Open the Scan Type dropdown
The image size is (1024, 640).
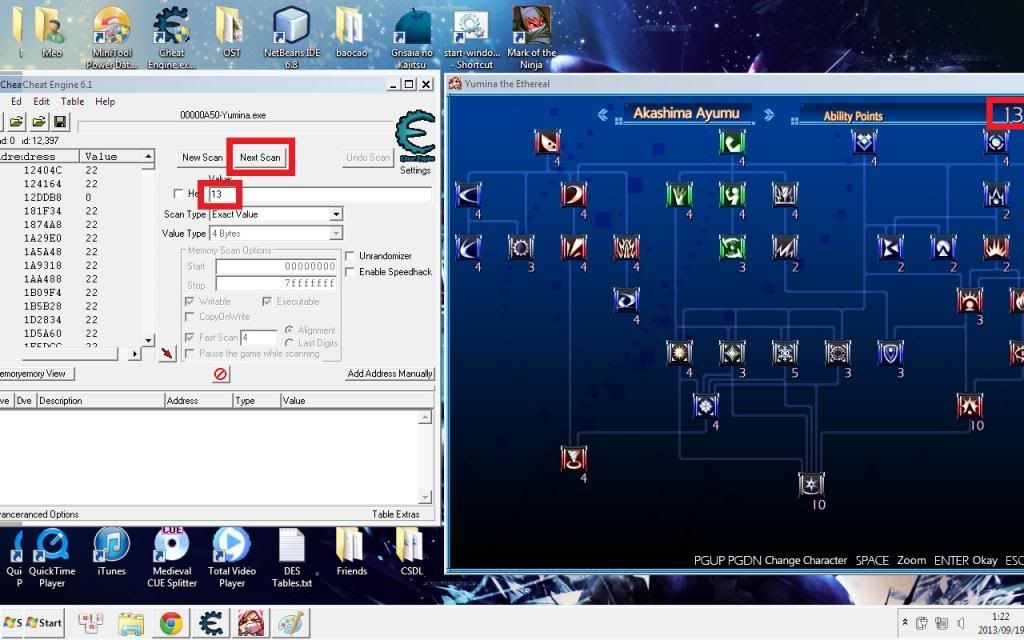click(x=336, y=214)
